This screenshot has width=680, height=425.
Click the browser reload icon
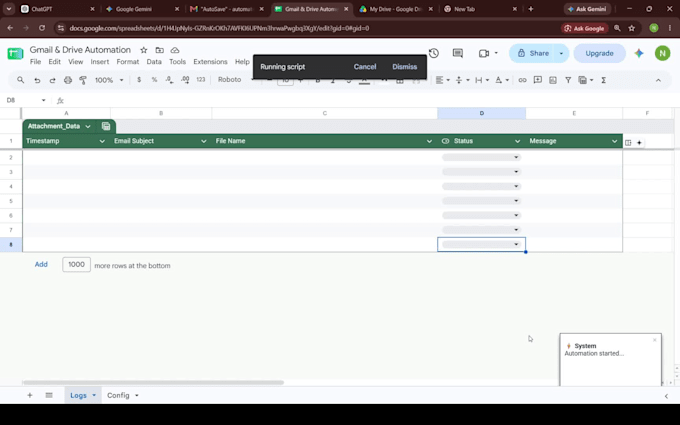(x=42, y=28)
